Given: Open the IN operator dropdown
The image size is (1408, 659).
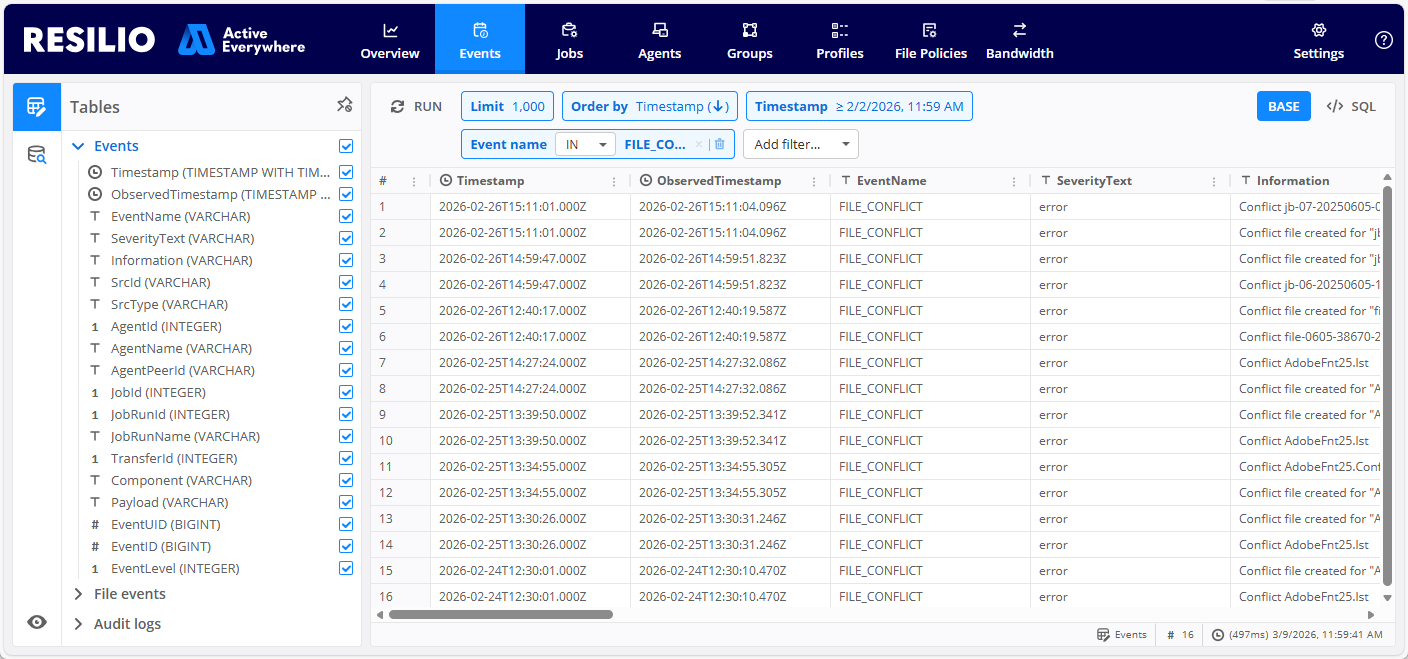Looking at the screenshot, I should (585, 144).
